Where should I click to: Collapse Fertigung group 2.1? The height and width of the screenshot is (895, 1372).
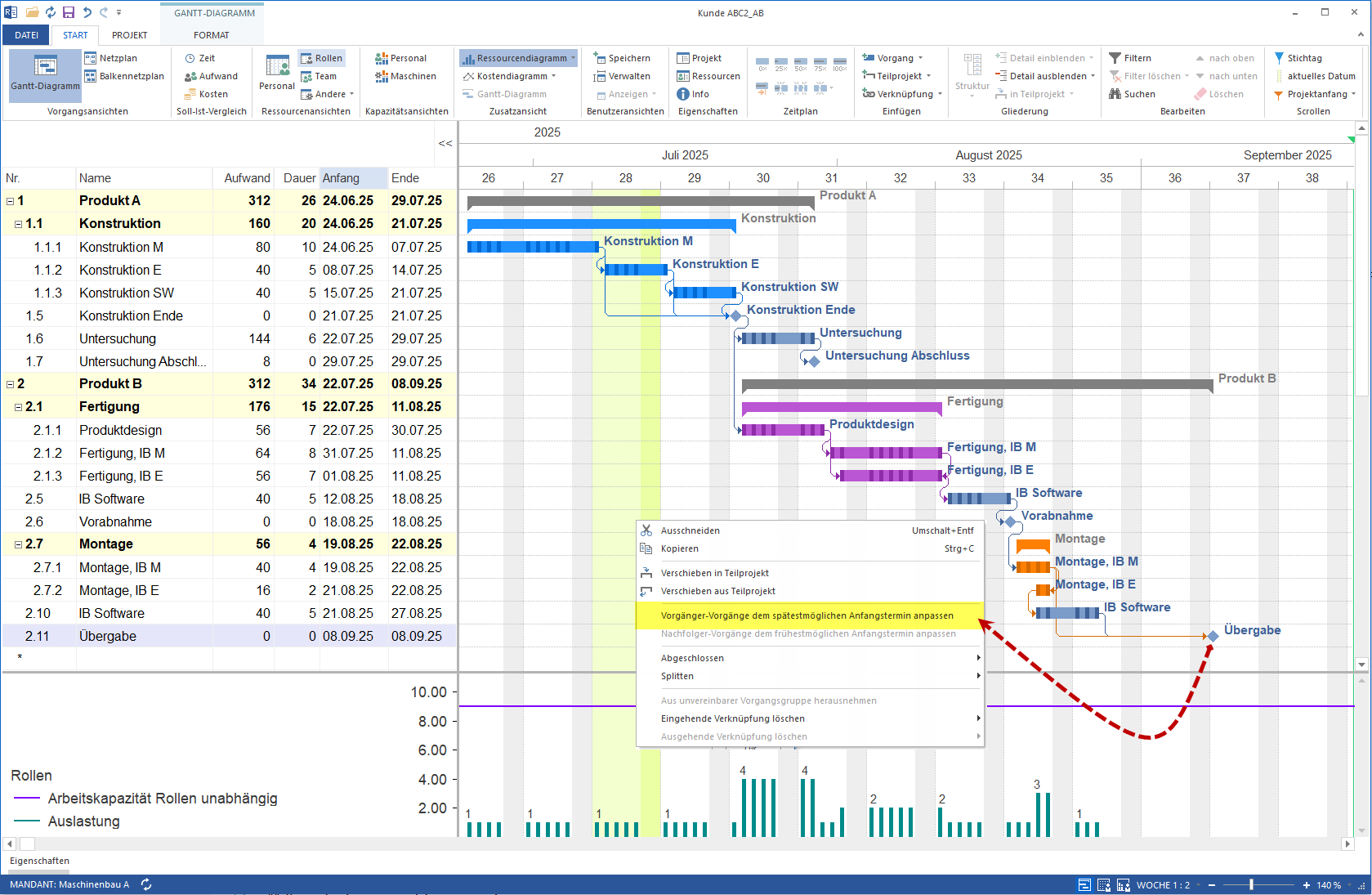coord(18,407)
